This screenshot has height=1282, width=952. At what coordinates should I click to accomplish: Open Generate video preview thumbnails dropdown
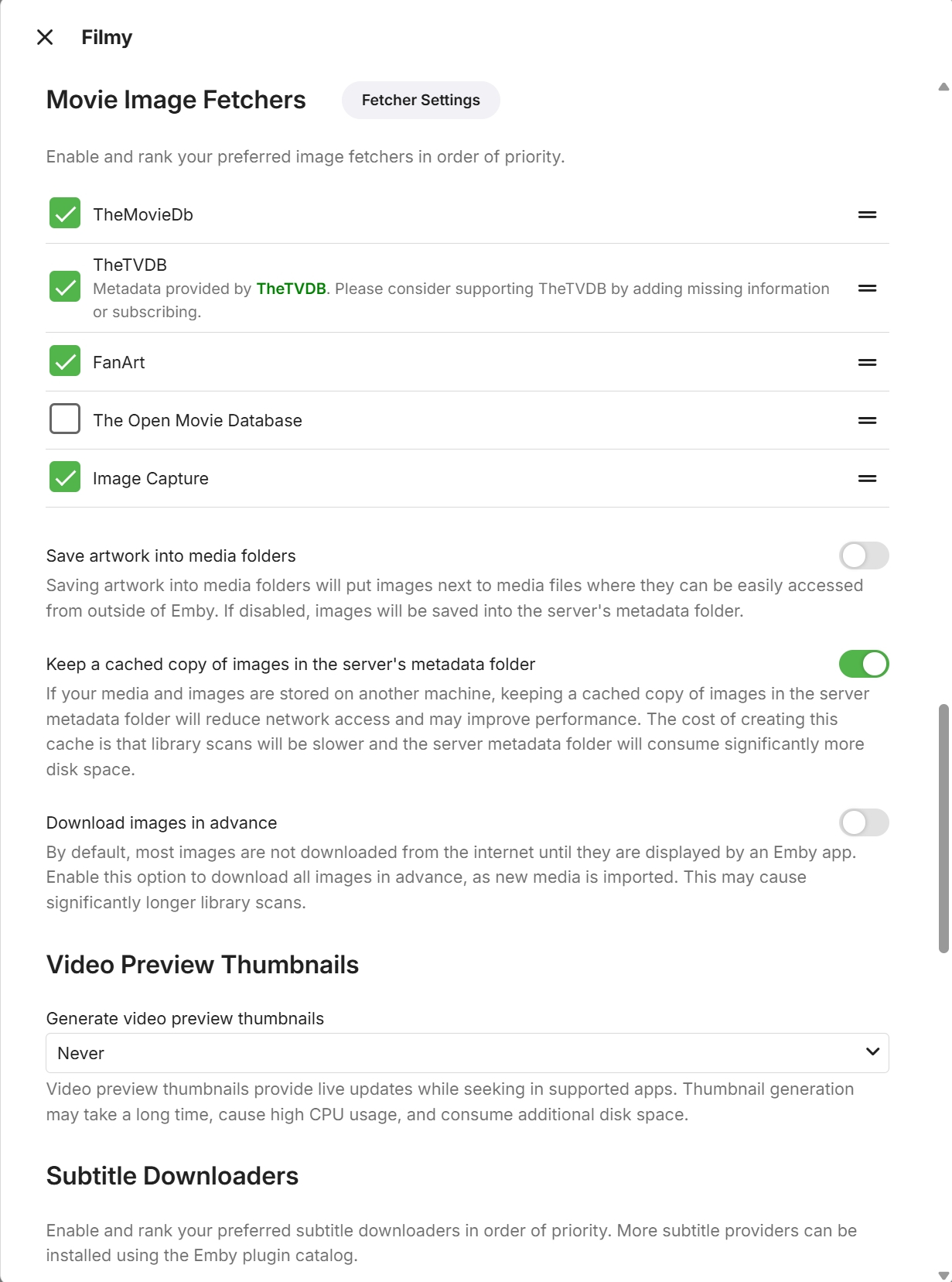click(467, 1053)
